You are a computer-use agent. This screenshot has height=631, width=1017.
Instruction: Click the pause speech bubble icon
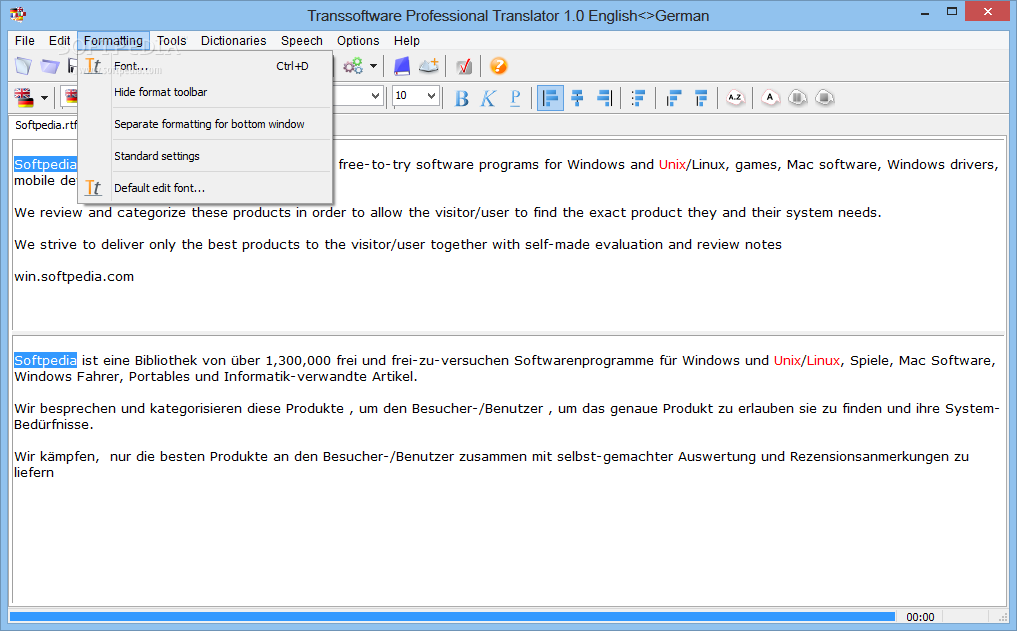coord(797,98)
